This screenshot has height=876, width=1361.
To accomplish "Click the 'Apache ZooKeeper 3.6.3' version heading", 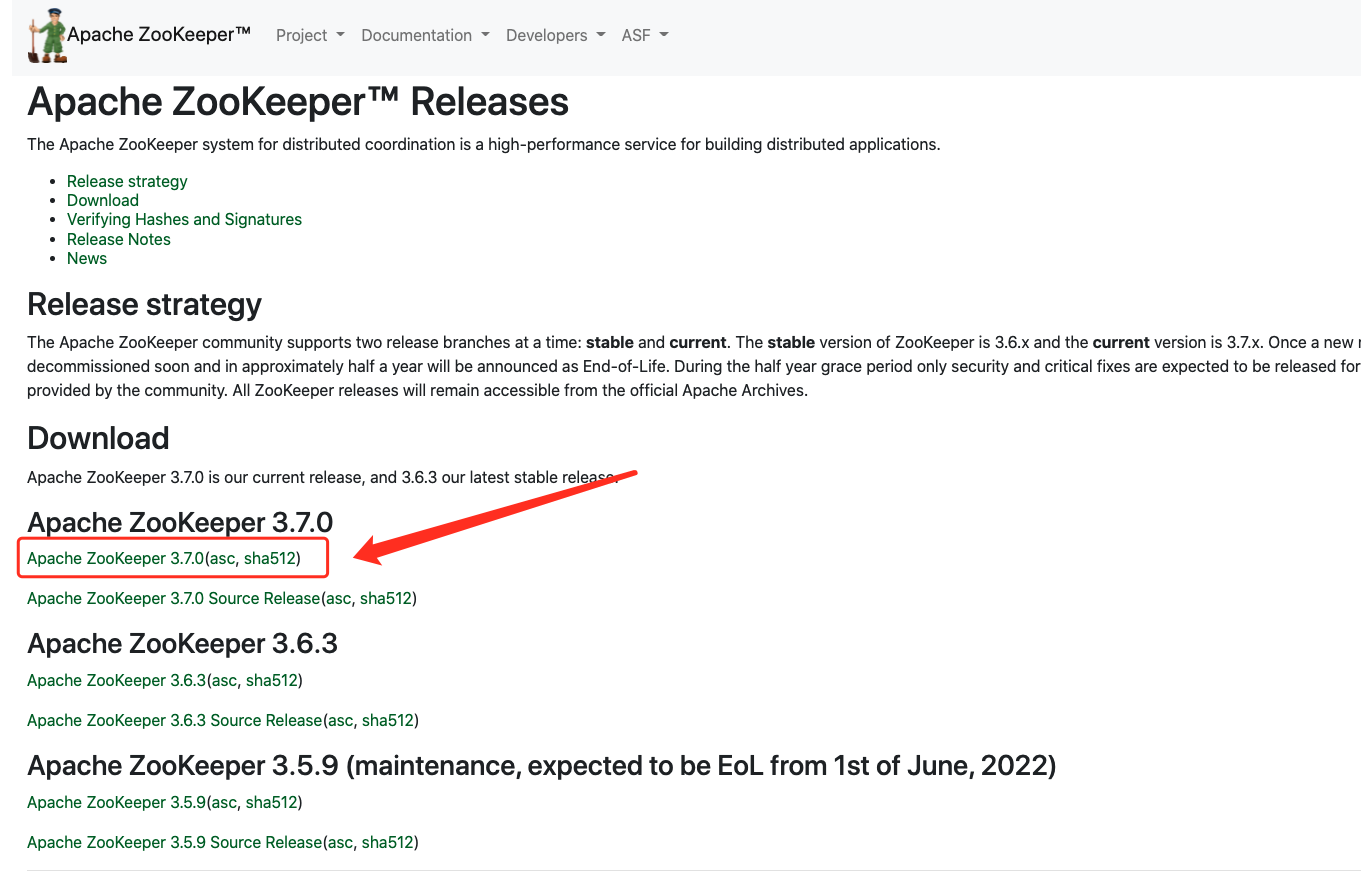I will [x=182, y=644].
